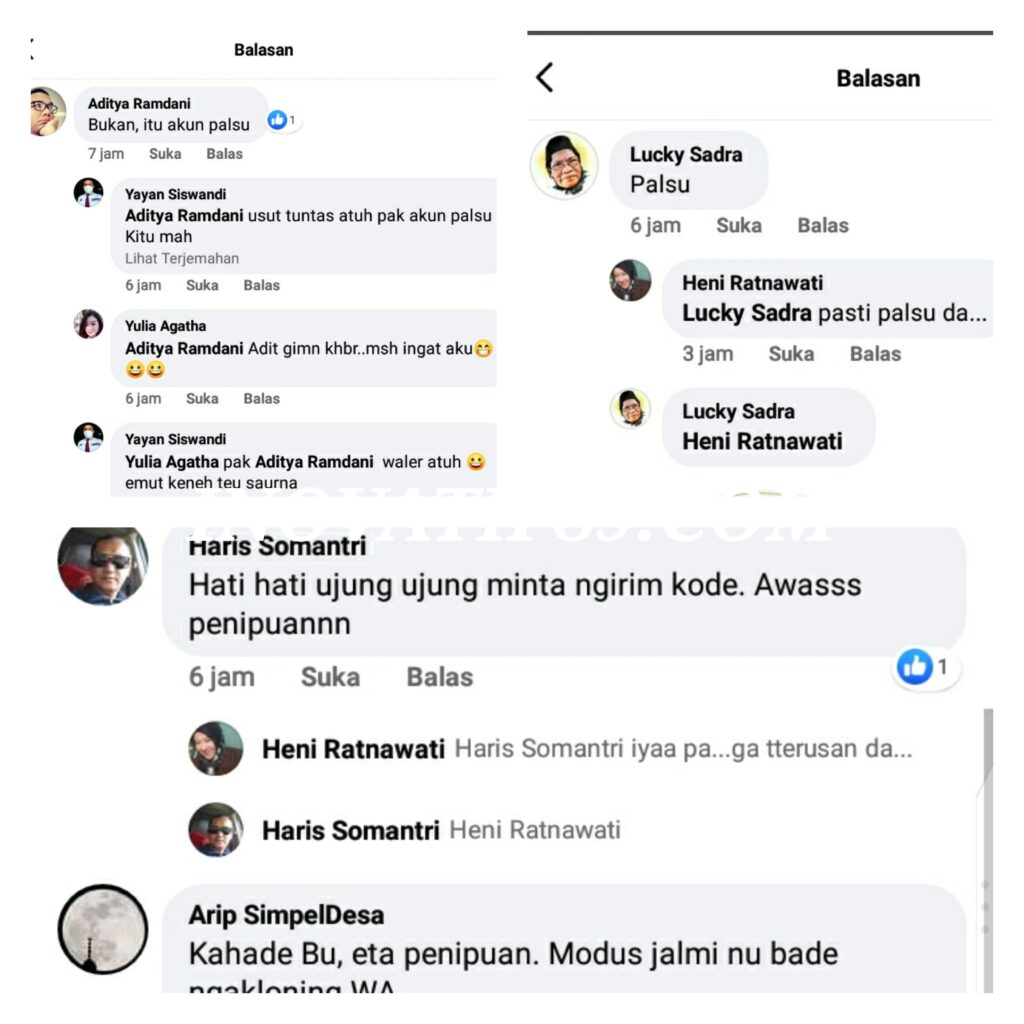Image resolution: width=1024 pixels, height=1024 pixels.
Task: Open Aditya Ramdani's profile avatar
Action: (x=48, y=111)
